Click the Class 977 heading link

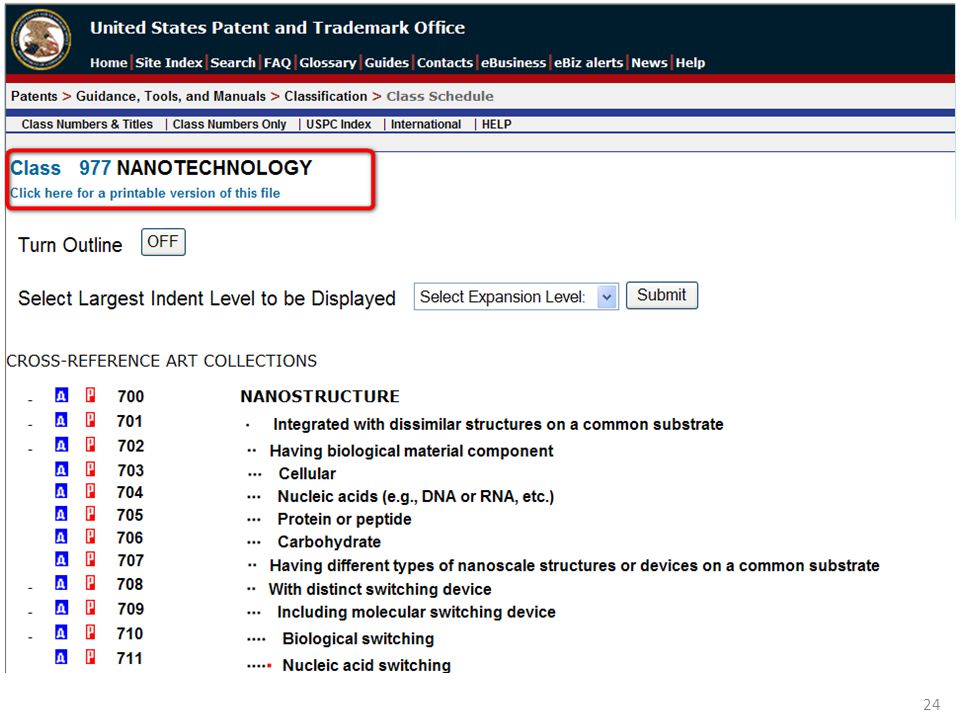(x=60, y=168)
